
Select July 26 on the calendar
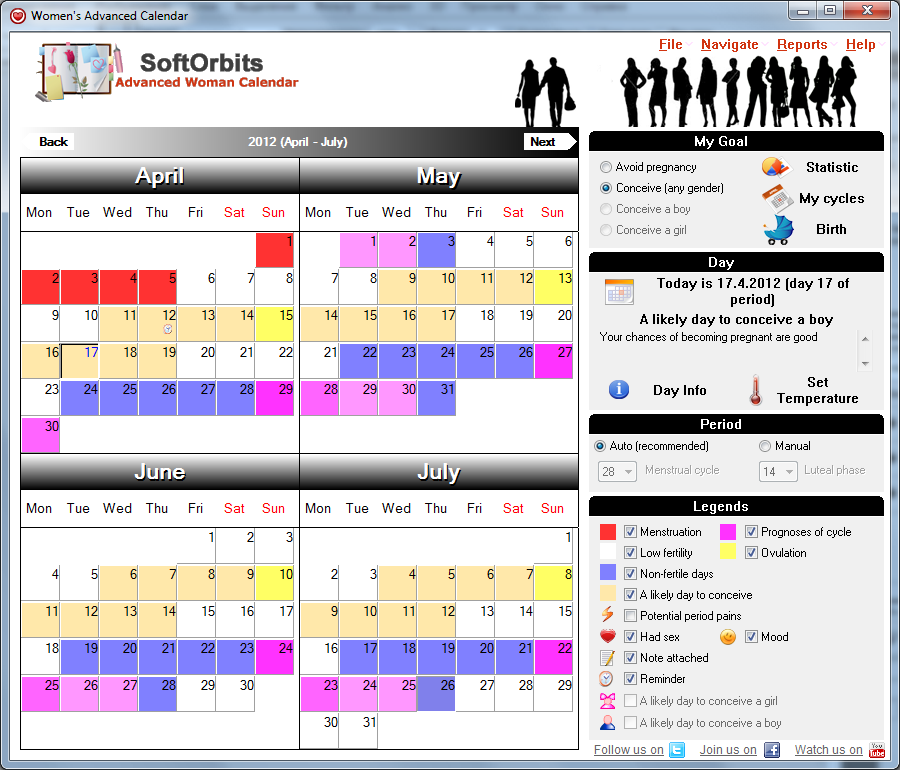[x=436, y=694]
